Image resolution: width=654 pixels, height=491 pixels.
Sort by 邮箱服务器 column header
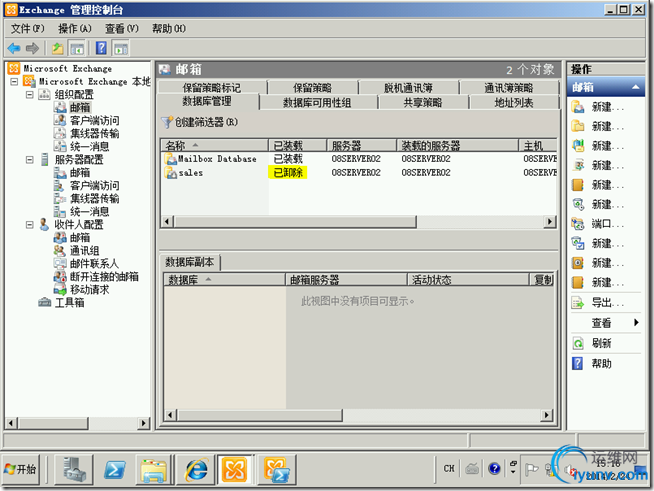point(346,280)
